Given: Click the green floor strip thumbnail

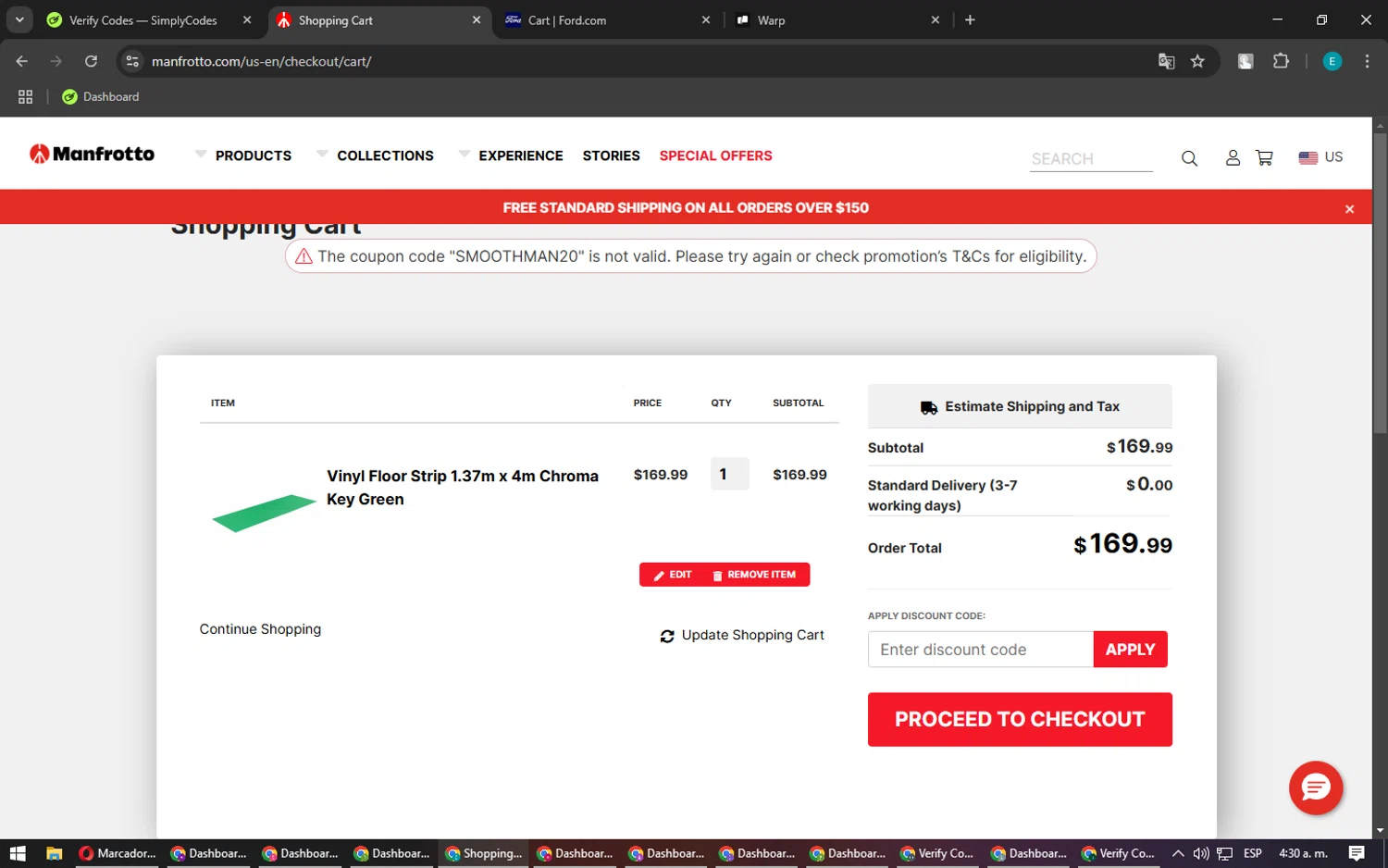Looking at the screenshot, I should click(264, 513).
